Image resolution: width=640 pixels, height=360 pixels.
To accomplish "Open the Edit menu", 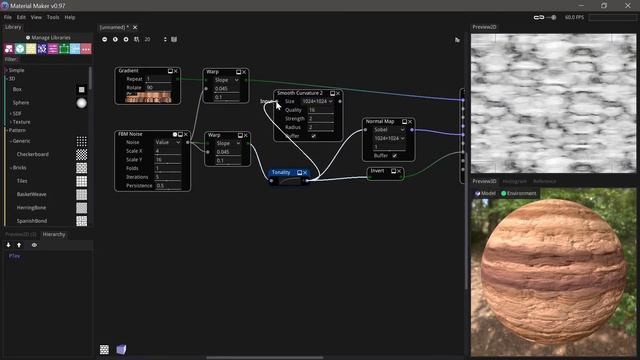I will point(21,17).
